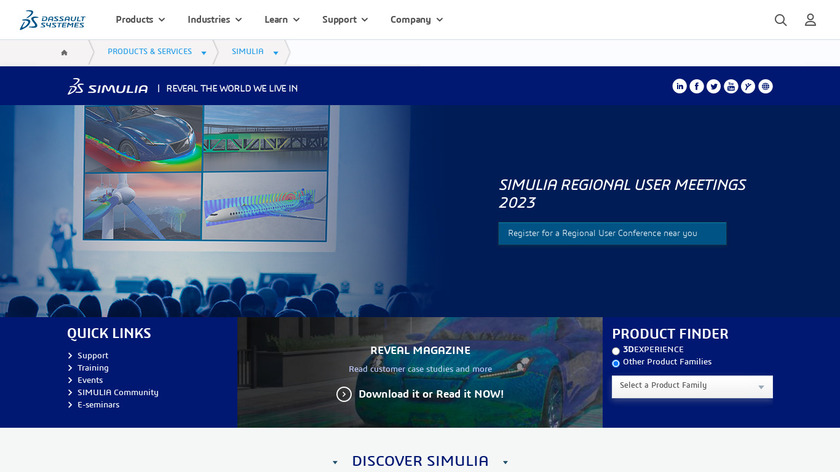Click the airplane simulation image

(x=265, y=206)
